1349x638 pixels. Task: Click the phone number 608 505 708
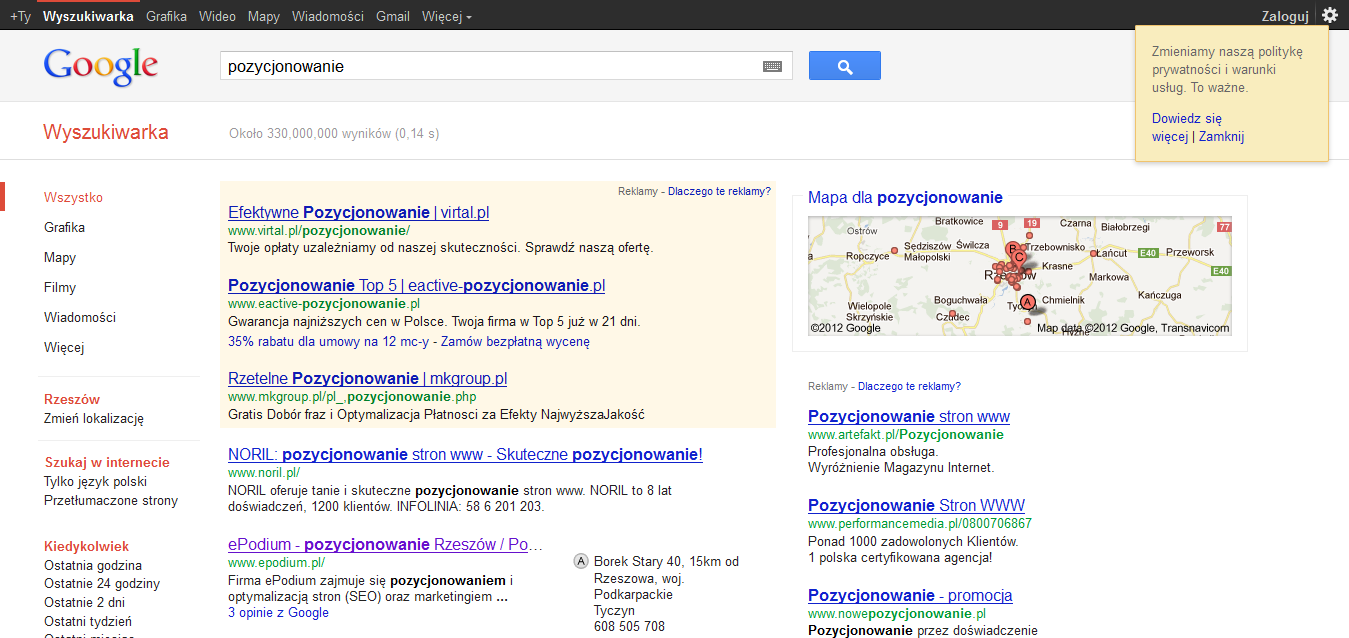(629, 626)
